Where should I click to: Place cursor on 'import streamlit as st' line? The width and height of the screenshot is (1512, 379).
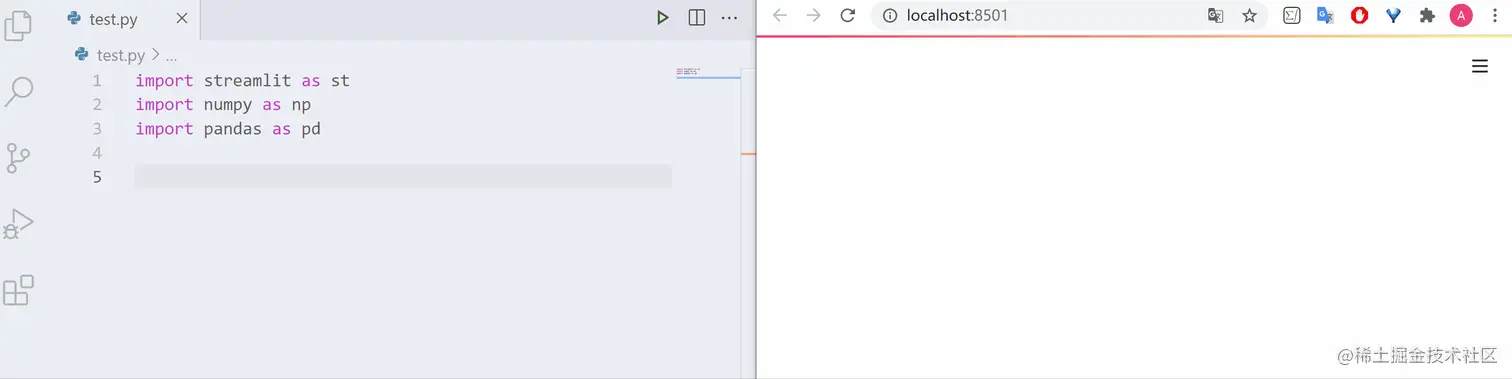coord(242,80)
